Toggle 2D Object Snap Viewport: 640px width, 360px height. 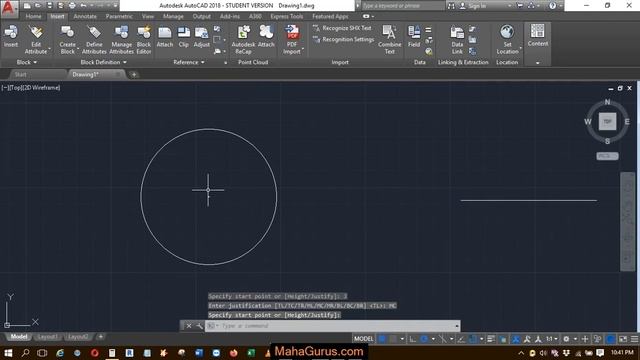[x=473, y=339]
